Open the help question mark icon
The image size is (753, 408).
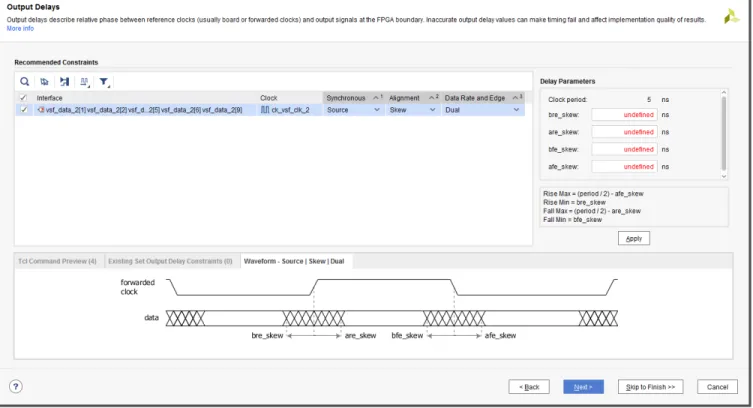[16, 386]
